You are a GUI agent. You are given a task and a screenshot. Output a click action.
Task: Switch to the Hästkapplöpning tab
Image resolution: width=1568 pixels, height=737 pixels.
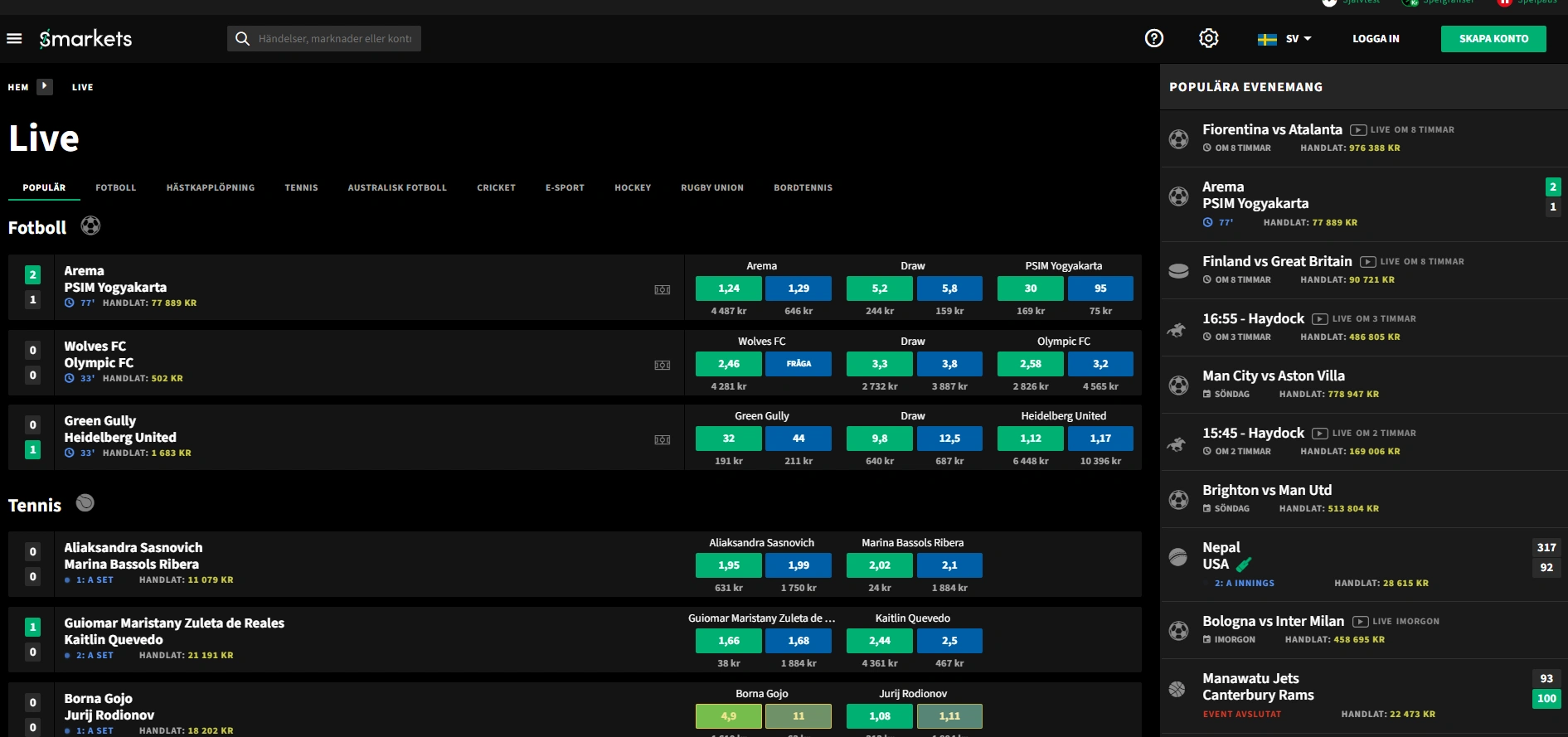click(x=211, y=187)
